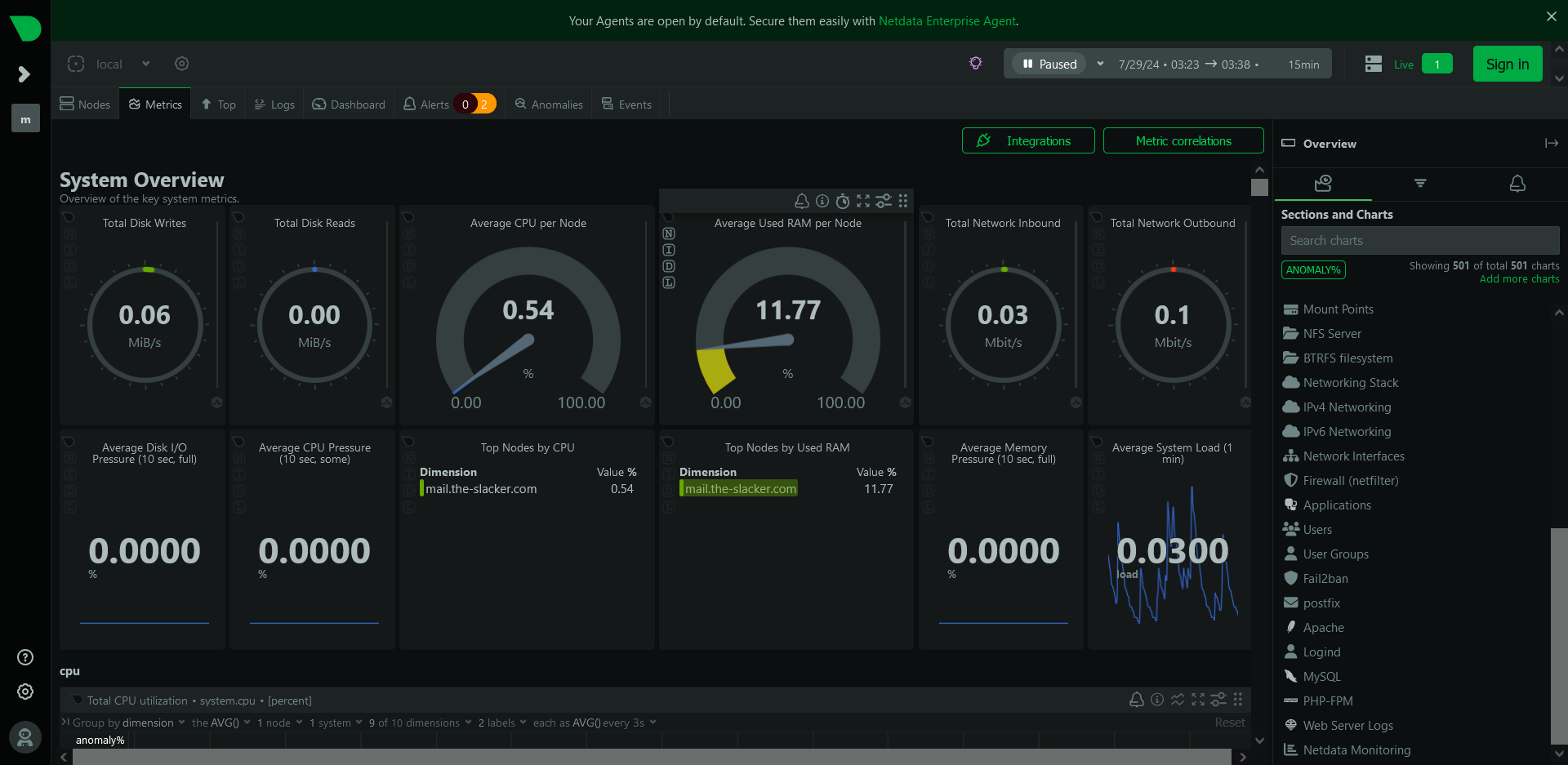Click the main dashboard vertical scrollbar thumb
The height and width of the screenshot is (765, 1568).
pyautogui.click(x=1259, y=187)
